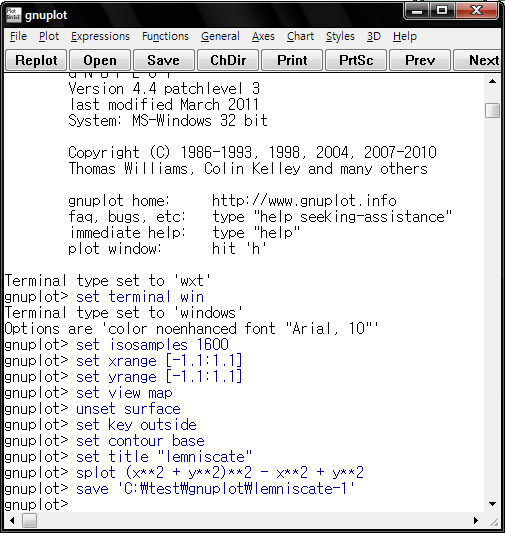Click the text 'set yrange [-1.1:1.1]'
The image size is (505, 533).
pos(159,377)
